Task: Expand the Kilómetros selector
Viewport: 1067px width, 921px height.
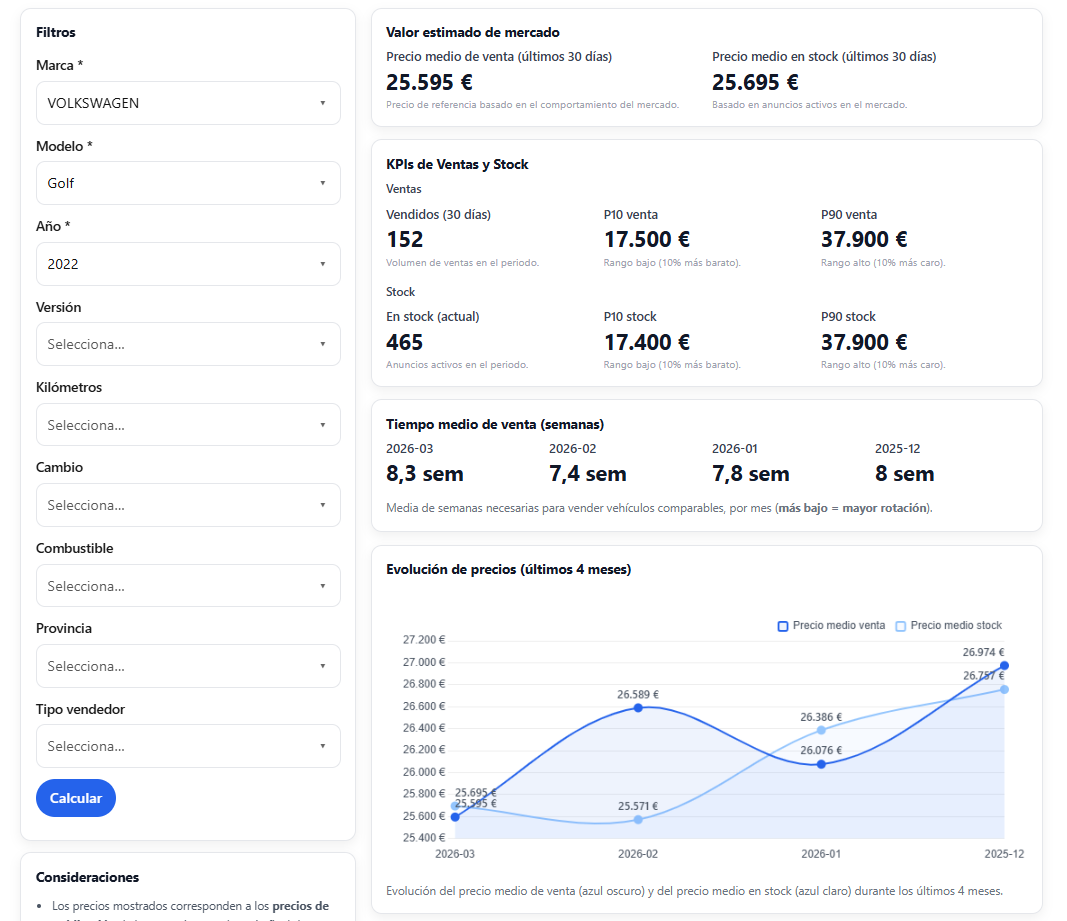Action: click(x=188, y=425)
